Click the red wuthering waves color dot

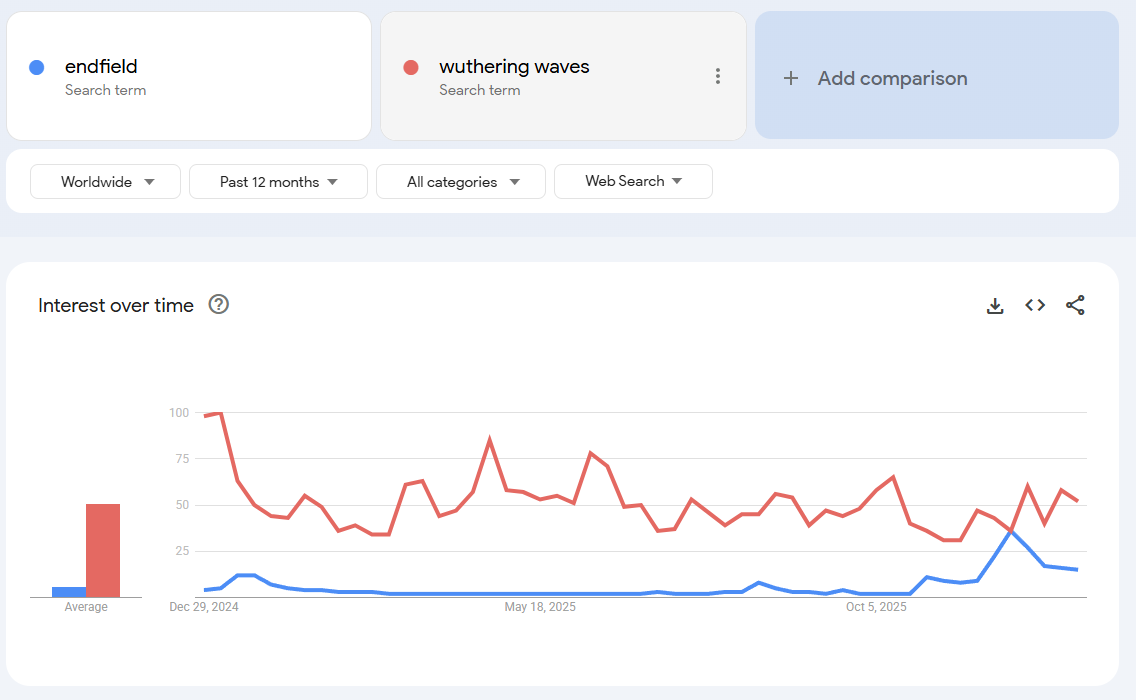pos(410,68)
